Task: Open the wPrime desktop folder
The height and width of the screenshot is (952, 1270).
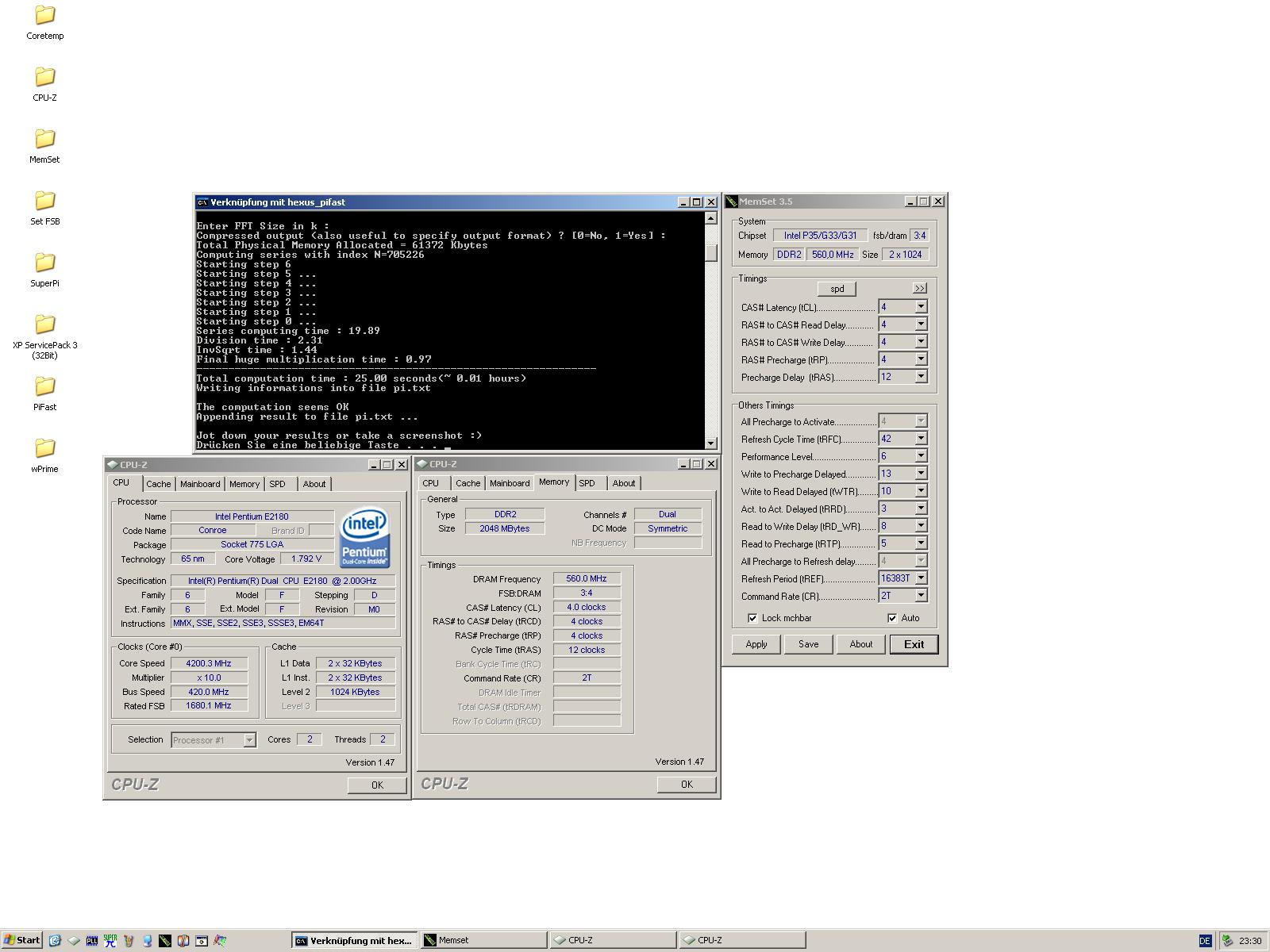Action: pos(45,455)
